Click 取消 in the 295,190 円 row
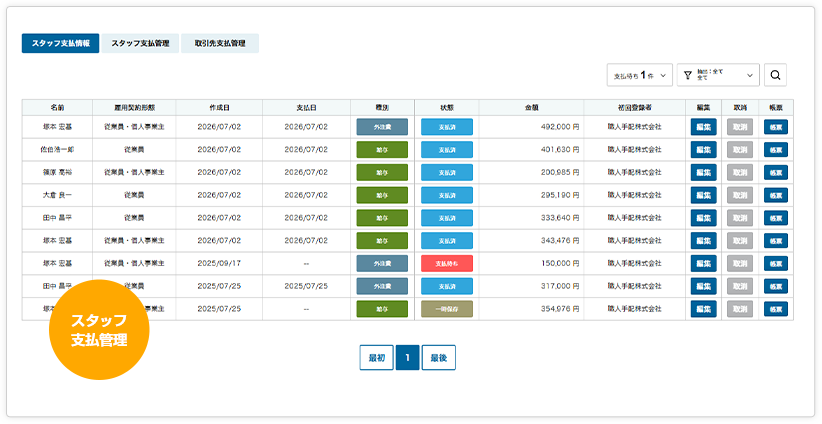The width and height of the screenshot is (822, 424). (x=740, y=195)
